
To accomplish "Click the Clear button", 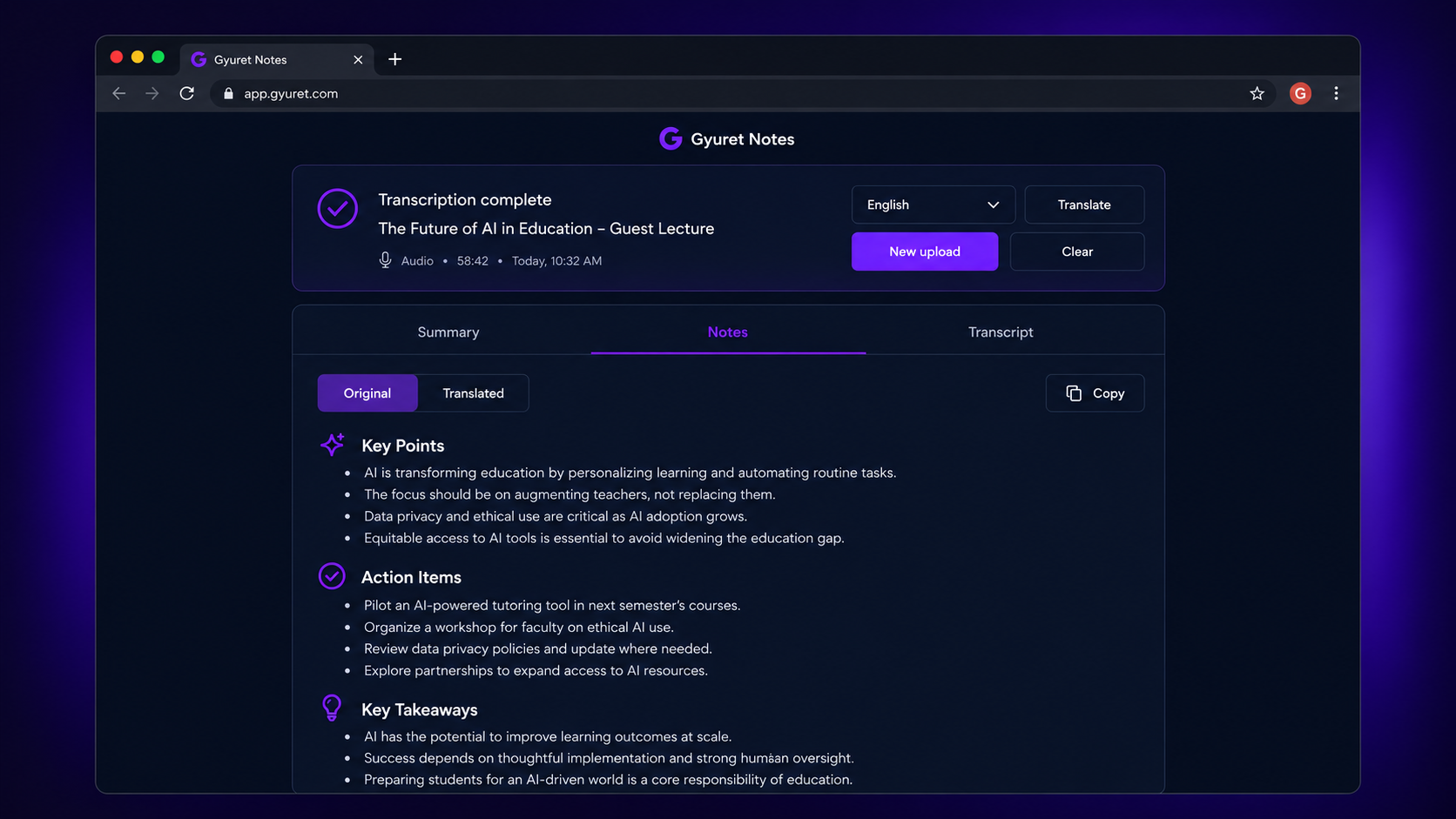I will click(1077, 252).
